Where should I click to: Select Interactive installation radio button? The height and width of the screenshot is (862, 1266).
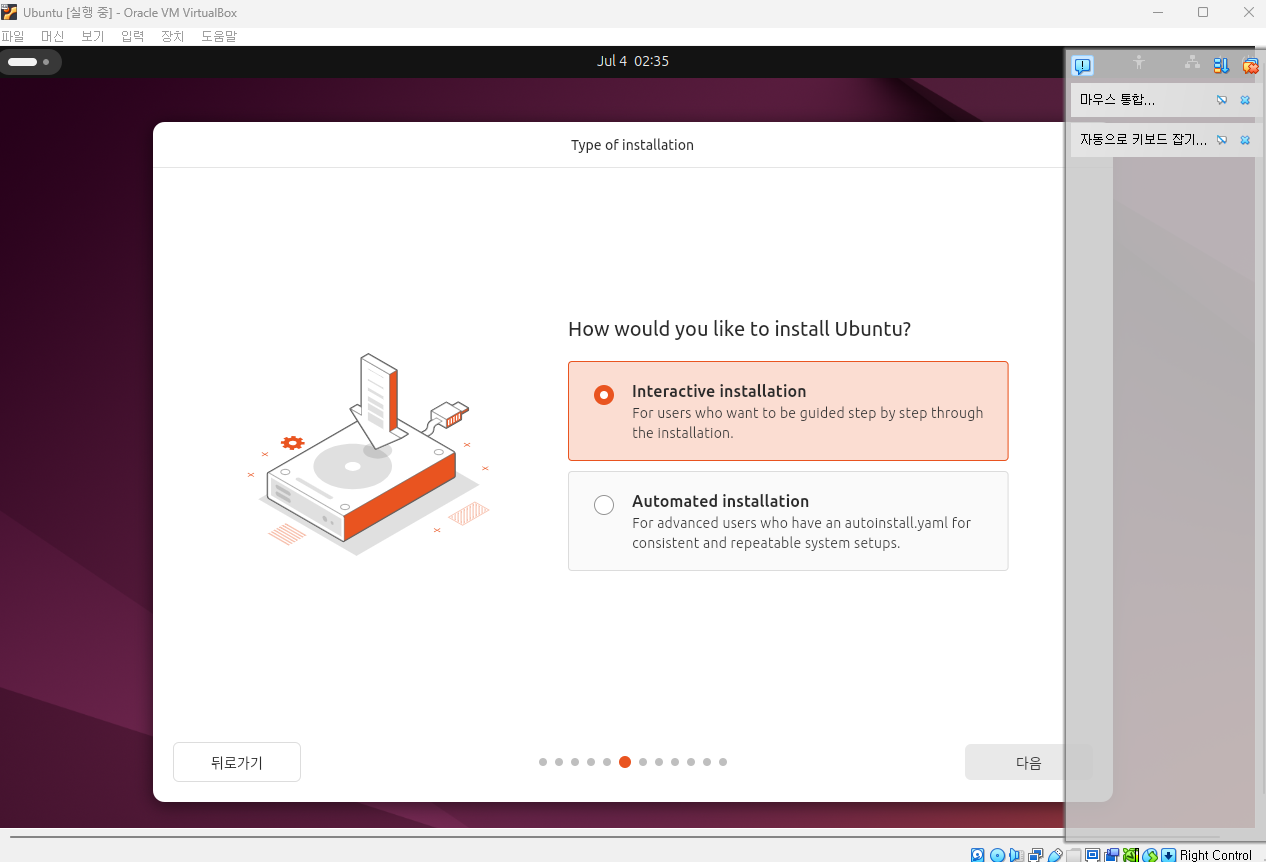click(x=604, y=395)
